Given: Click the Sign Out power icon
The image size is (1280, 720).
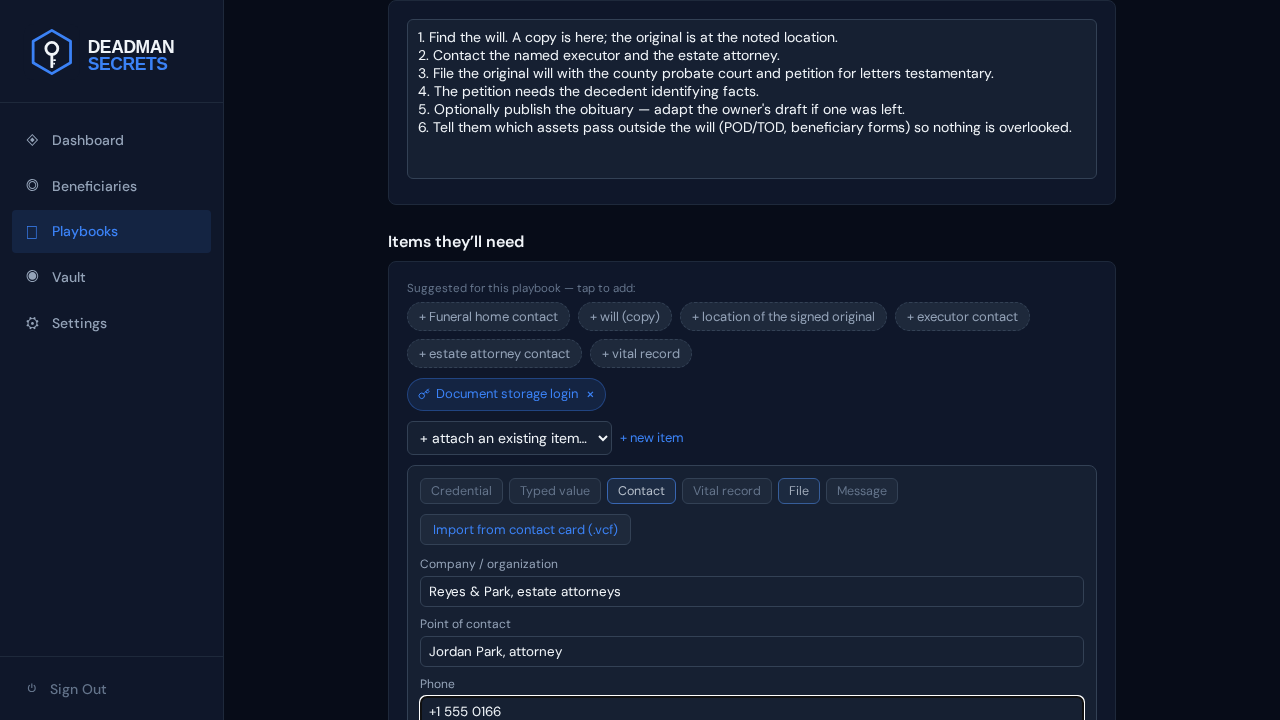Looking at the screenshot, I should [x=32, y=688].
